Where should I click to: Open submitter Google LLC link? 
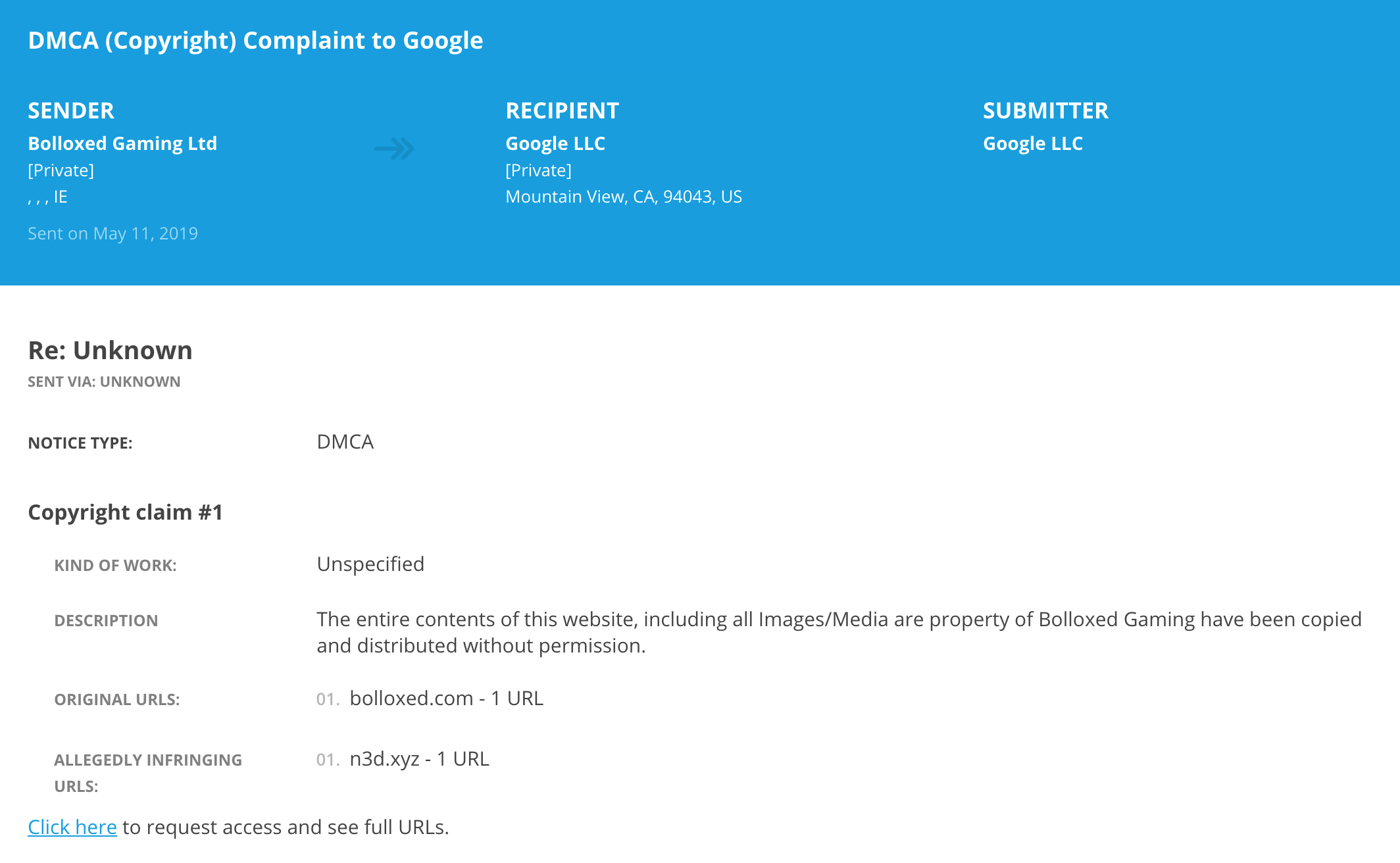[x=1033, y=143]
